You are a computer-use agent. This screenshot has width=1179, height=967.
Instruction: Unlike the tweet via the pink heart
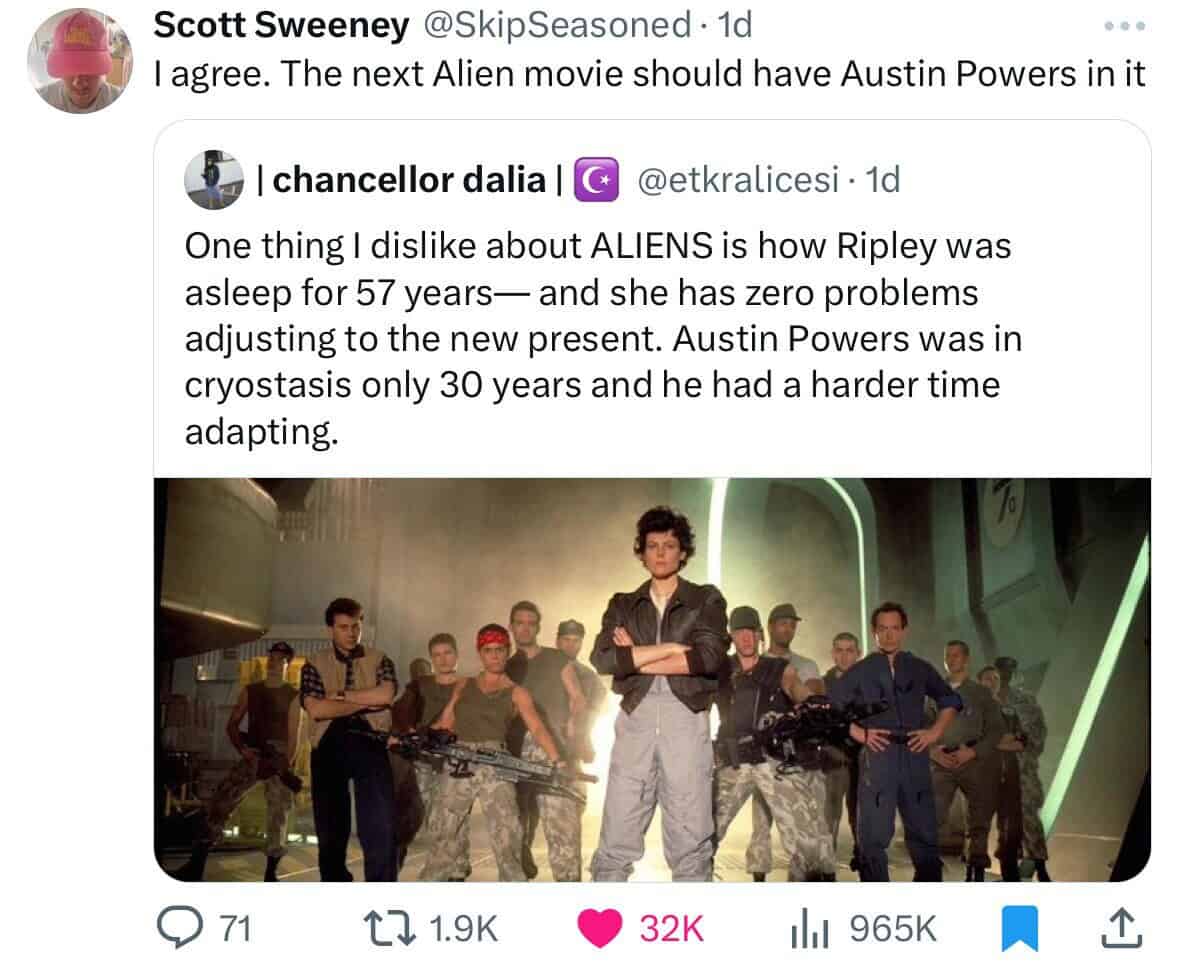pos(600,928)
